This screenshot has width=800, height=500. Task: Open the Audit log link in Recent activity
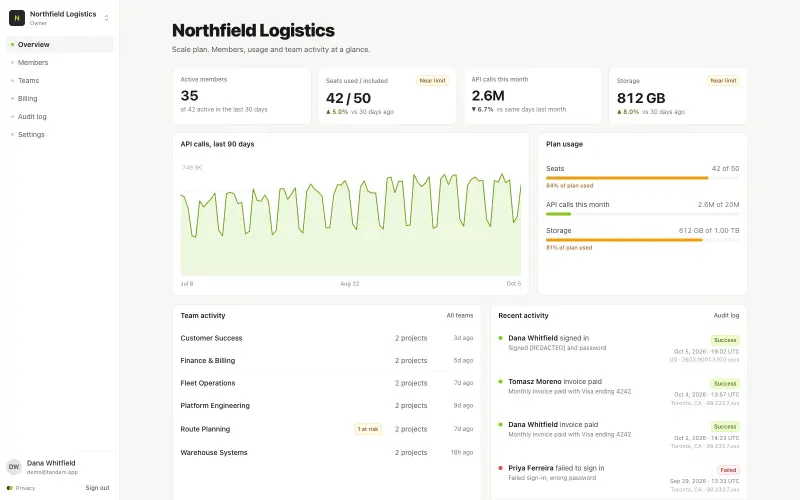click(x=726, y=316)
